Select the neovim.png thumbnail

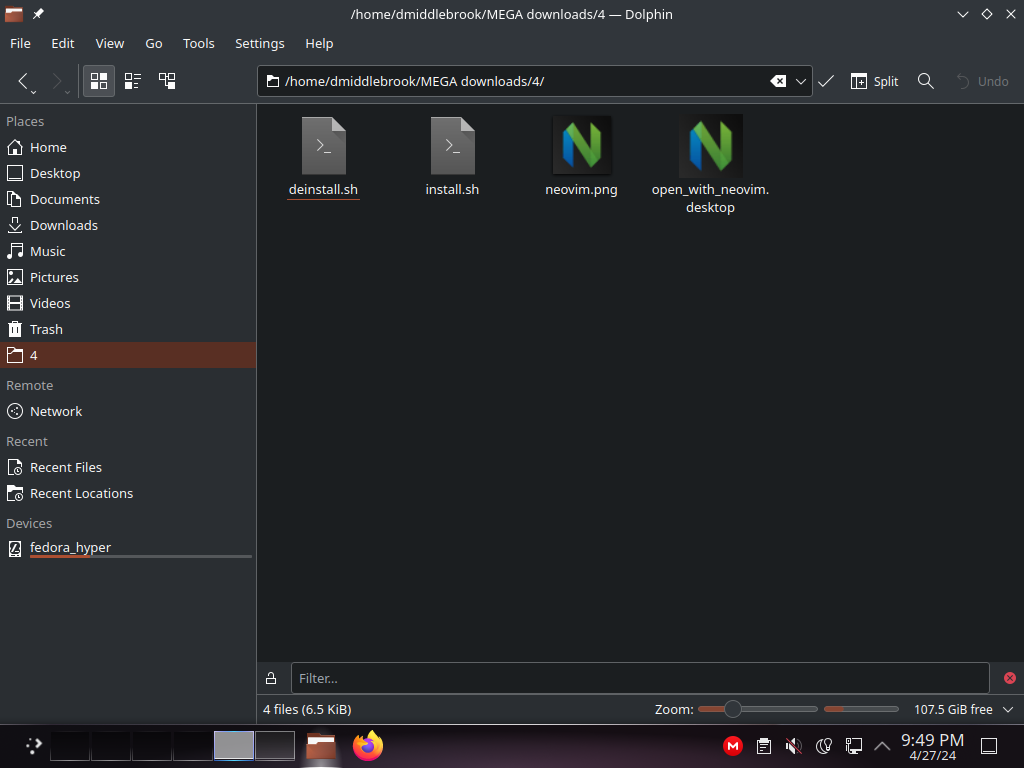582,146
